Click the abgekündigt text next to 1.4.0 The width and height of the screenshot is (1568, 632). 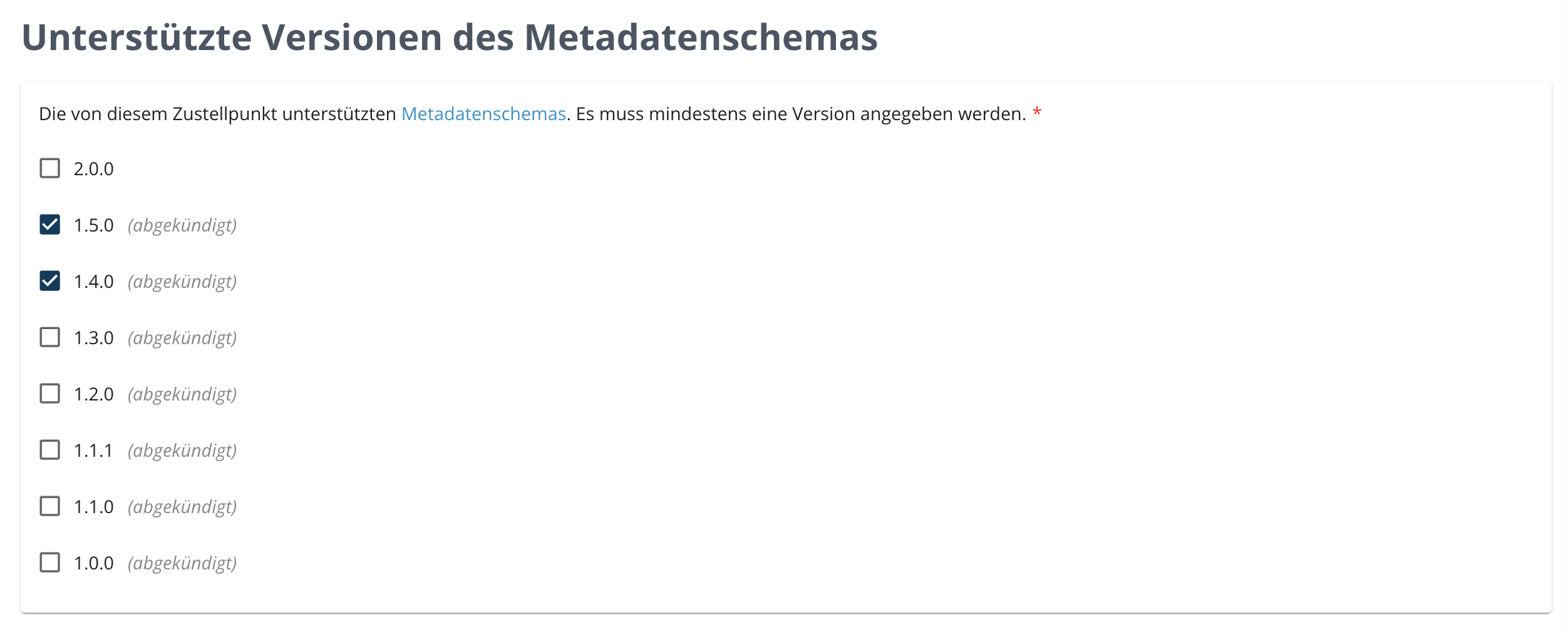coord(182,280)
